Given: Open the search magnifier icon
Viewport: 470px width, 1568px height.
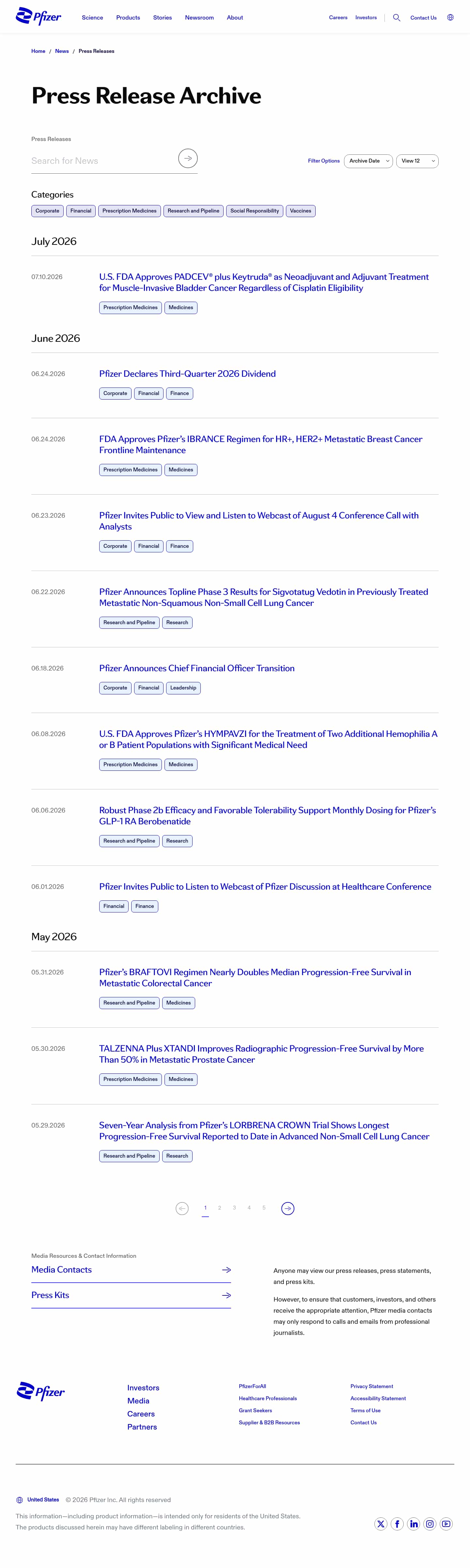Looking at the screenshot, I should (x=396, y=18).
